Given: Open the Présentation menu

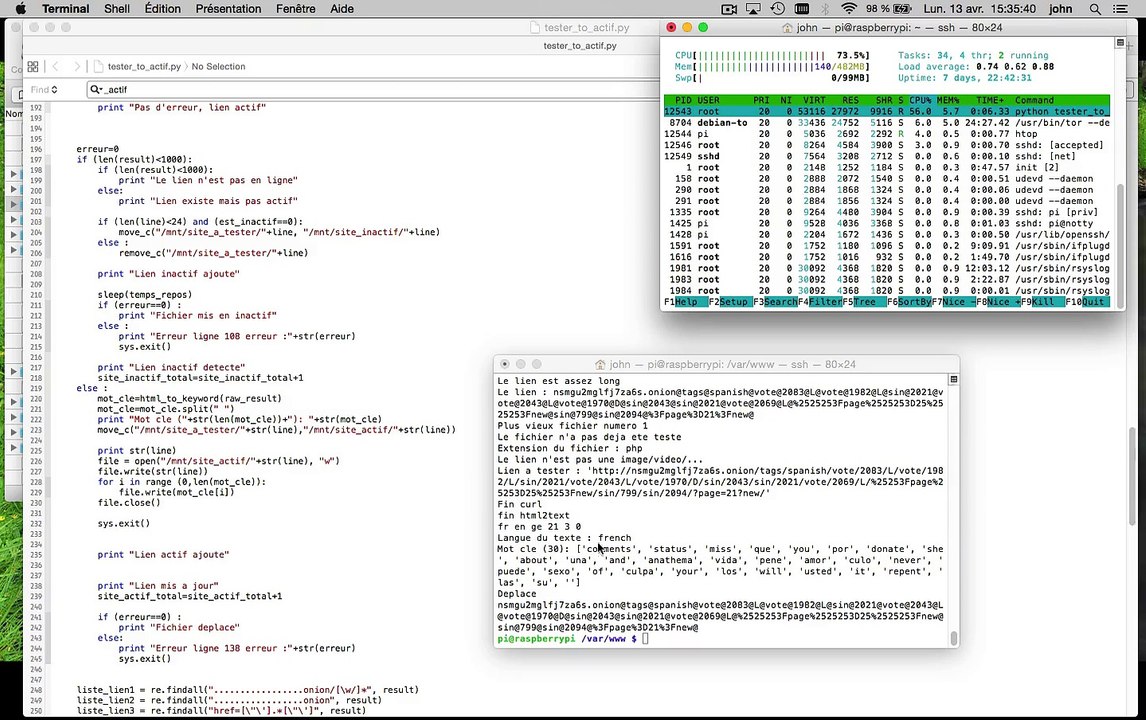Looking at the screenshot, I should click(228, 9).
